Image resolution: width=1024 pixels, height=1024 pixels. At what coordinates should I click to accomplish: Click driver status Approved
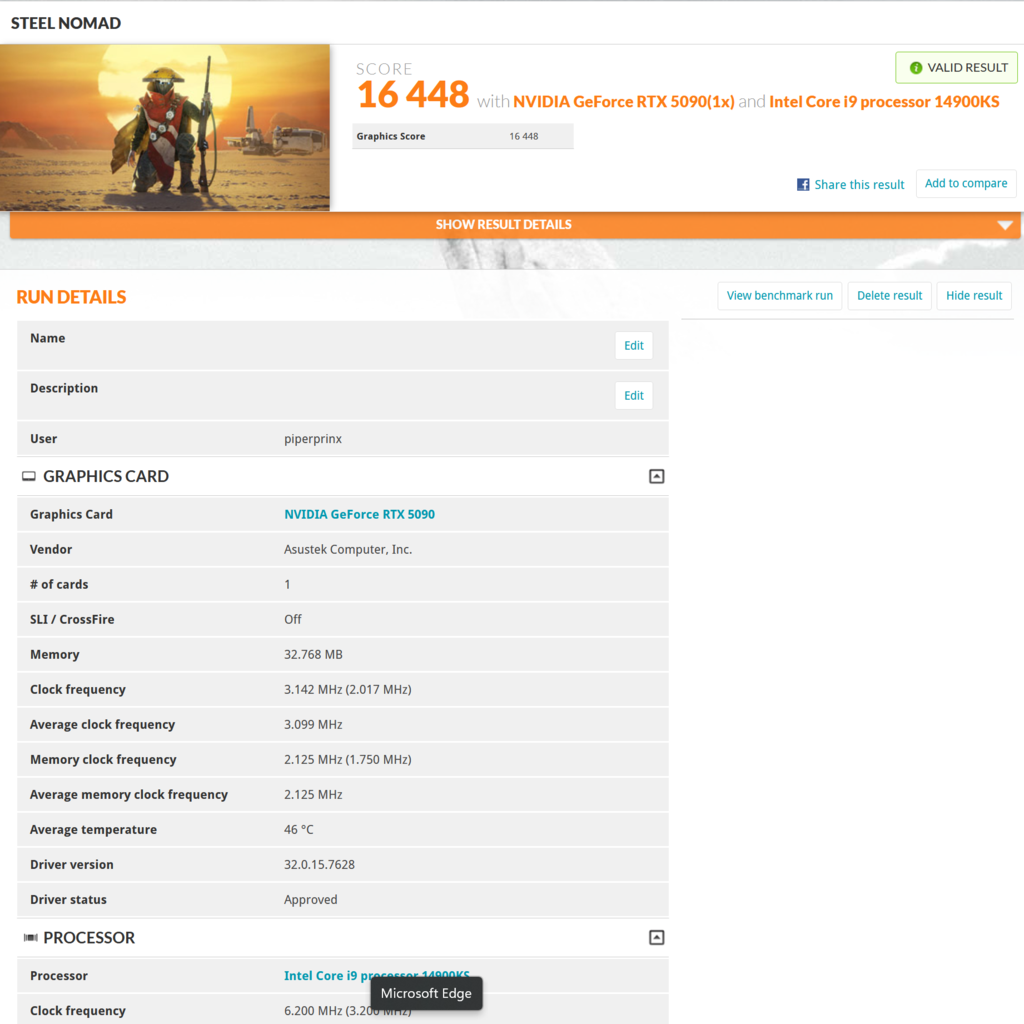point(311,900)
